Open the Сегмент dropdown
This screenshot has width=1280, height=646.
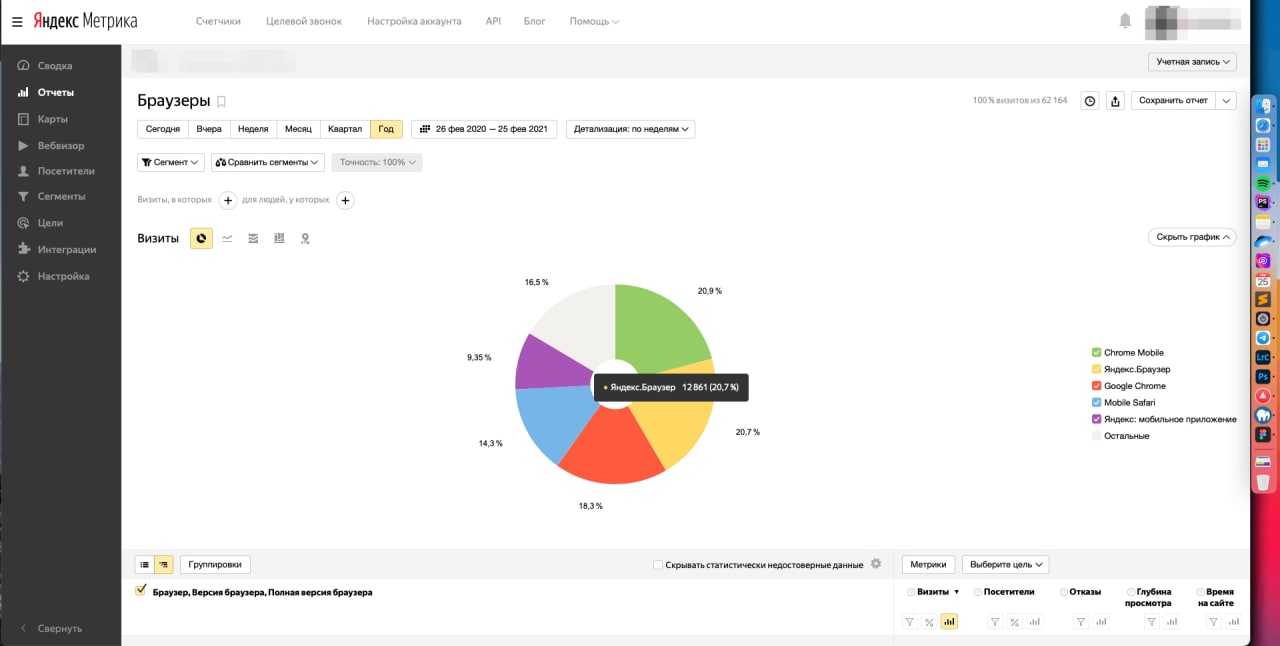click(x=171, y=162)
